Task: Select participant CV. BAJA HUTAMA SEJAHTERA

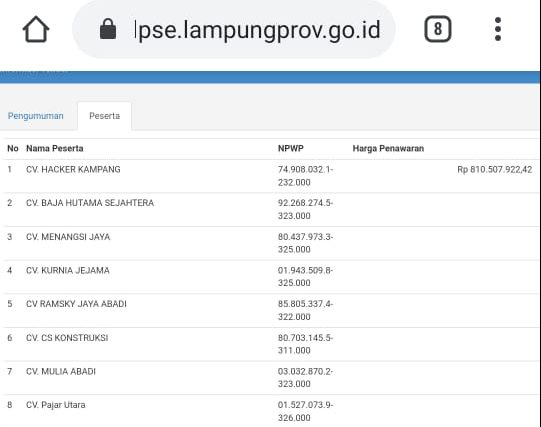Action: click(x=90, y=203)
